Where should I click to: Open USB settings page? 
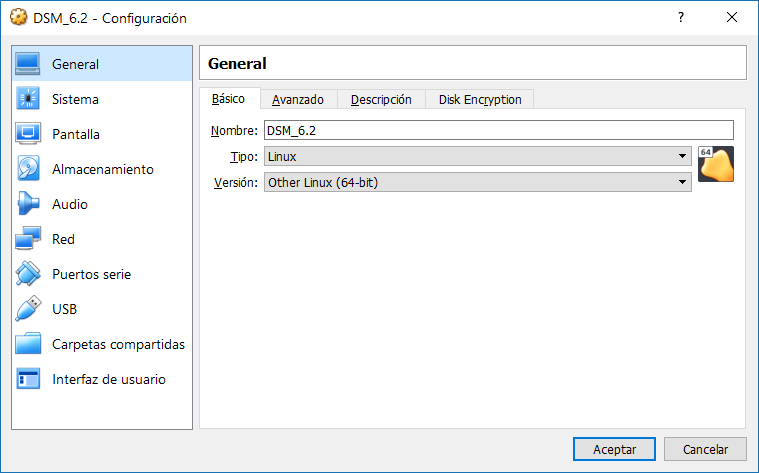pyautogui.click(x=102, y=309)
